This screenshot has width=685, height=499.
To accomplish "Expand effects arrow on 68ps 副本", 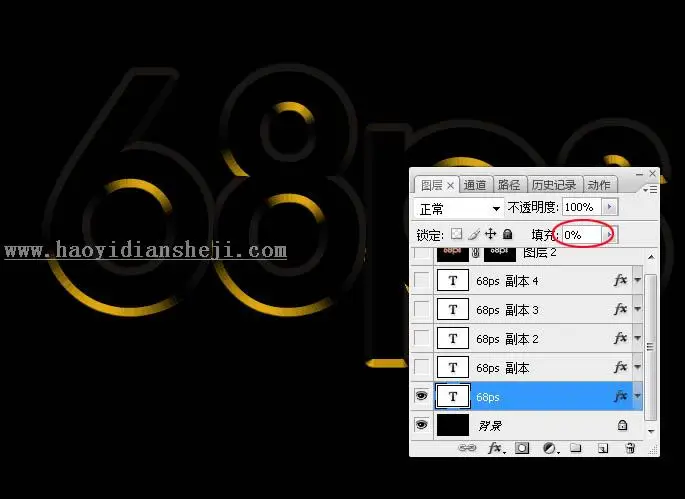I will [x=637, y=367].
